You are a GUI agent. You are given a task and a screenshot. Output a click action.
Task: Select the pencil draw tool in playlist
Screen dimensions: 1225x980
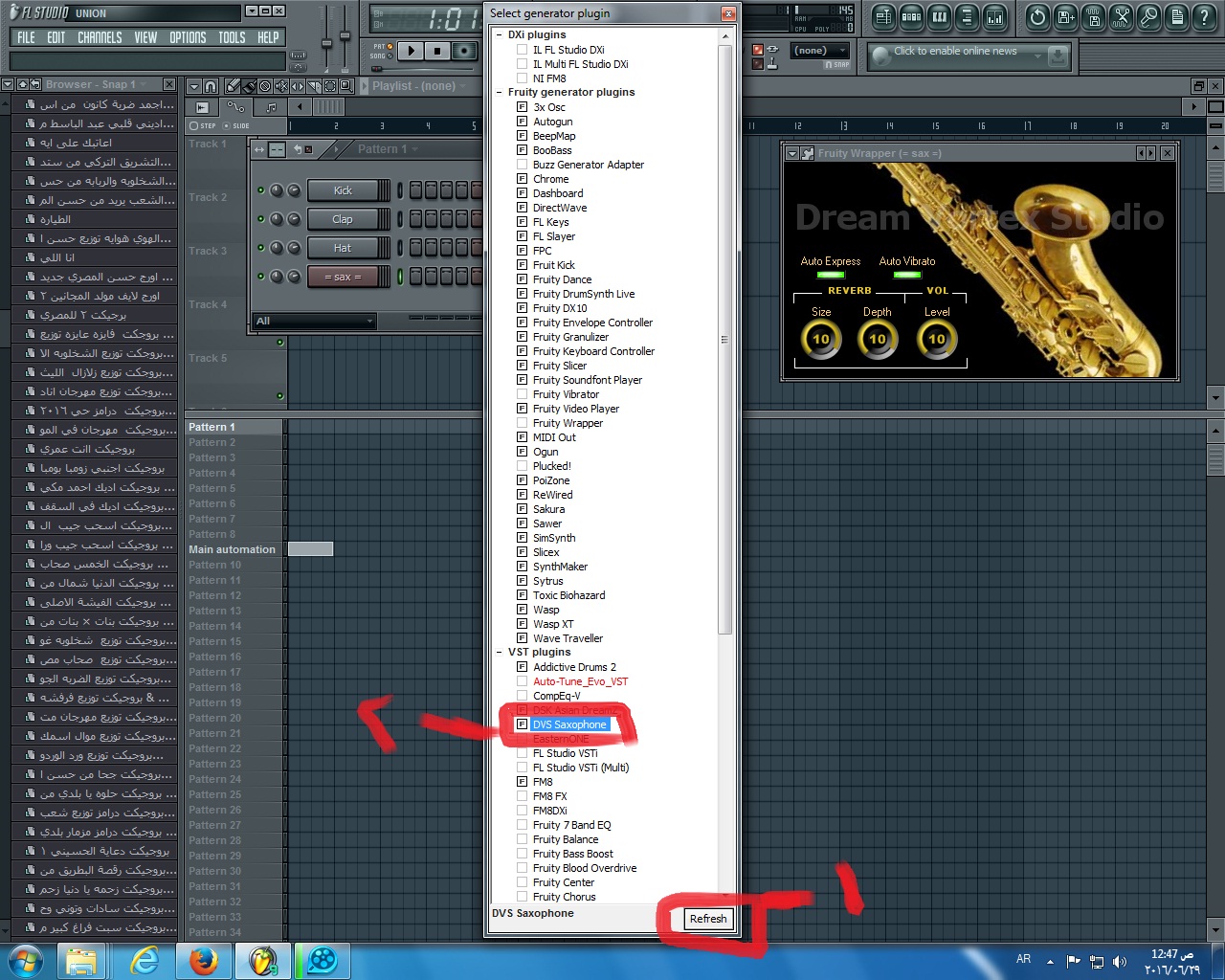point(233,86)
